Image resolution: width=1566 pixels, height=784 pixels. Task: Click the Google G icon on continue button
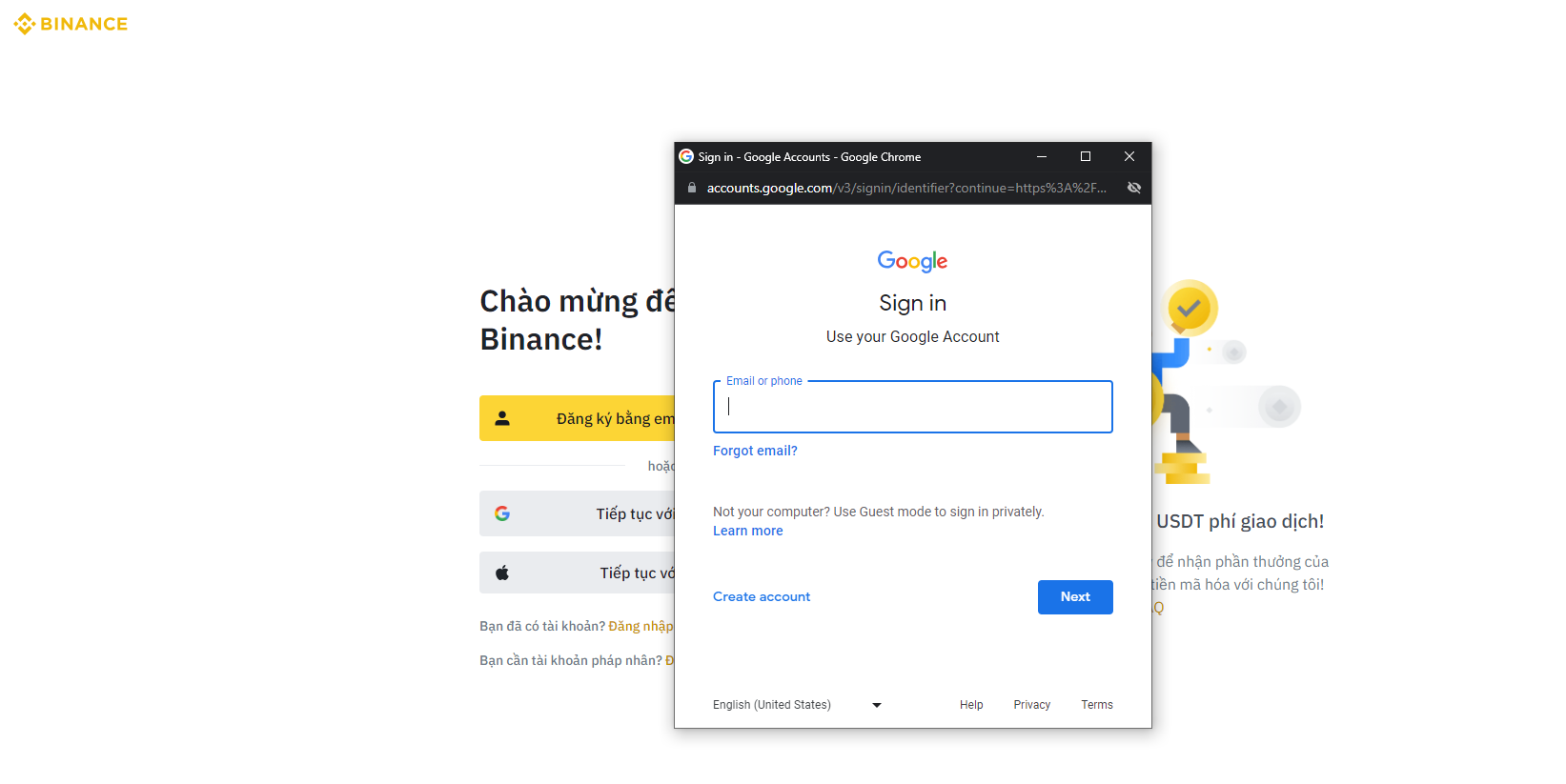pos(502,513)
